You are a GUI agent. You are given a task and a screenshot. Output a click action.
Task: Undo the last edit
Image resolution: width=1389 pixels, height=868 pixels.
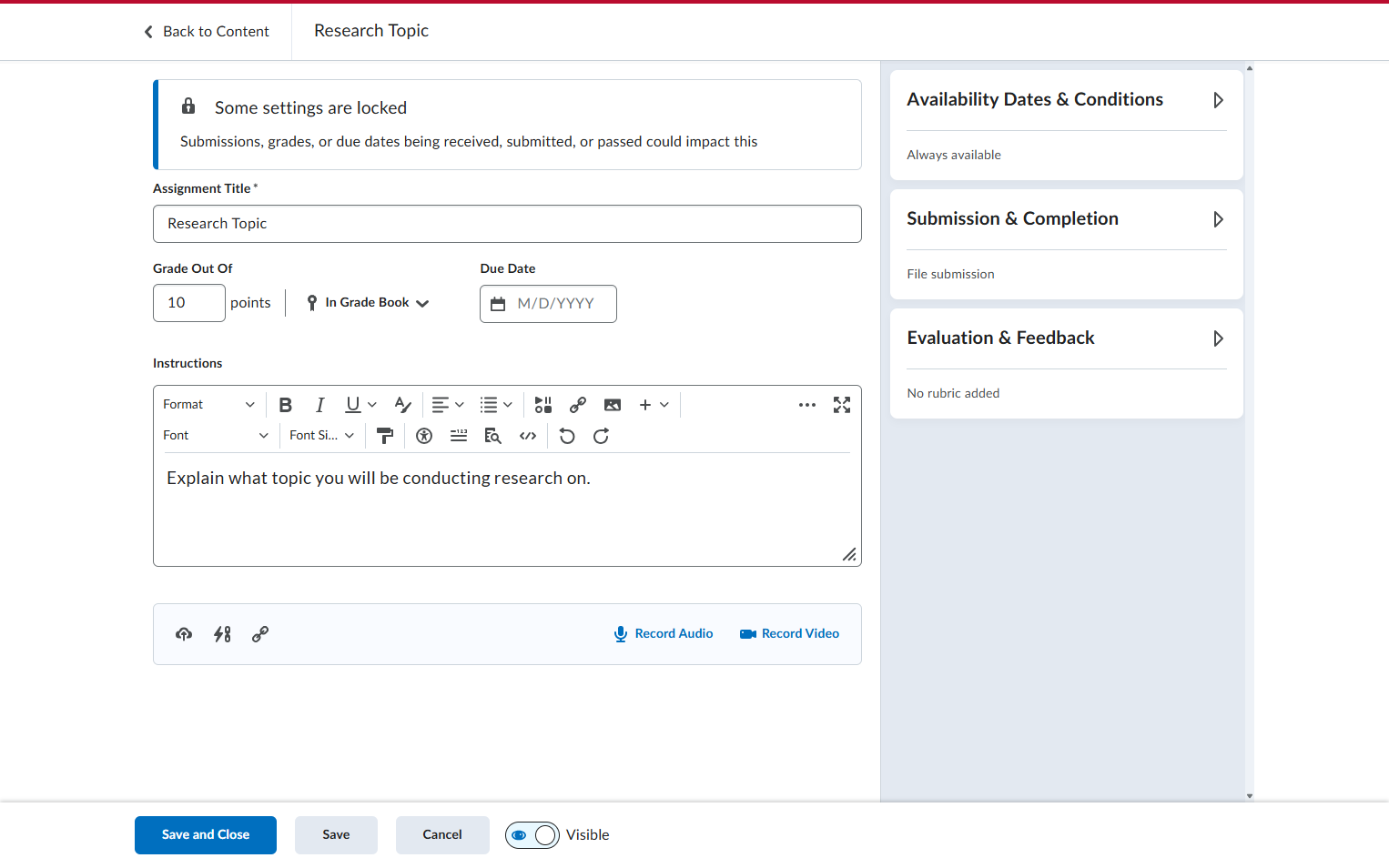[567, 436]
